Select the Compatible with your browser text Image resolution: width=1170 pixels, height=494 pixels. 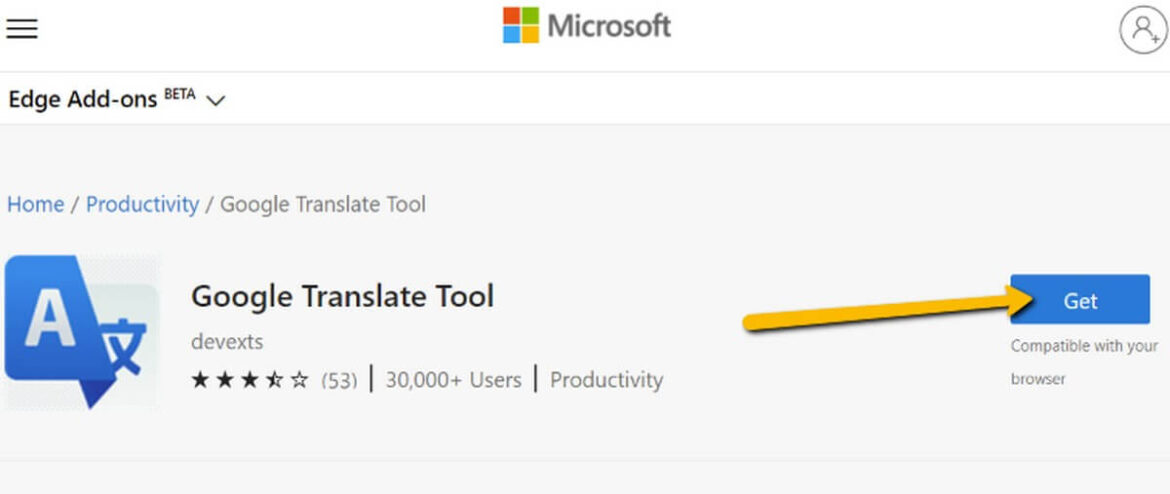coord(1084,363)
